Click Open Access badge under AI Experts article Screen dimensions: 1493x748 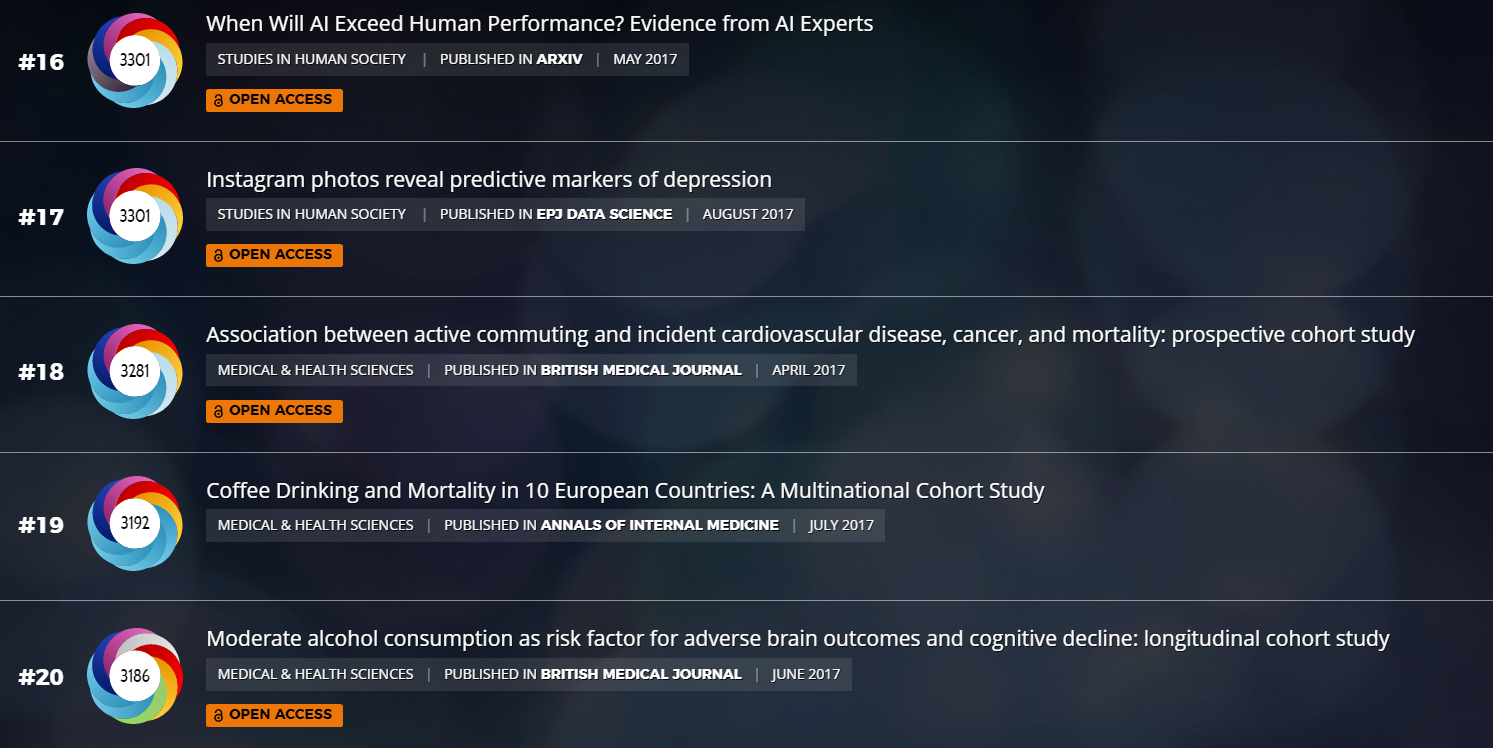pos(274,100)
